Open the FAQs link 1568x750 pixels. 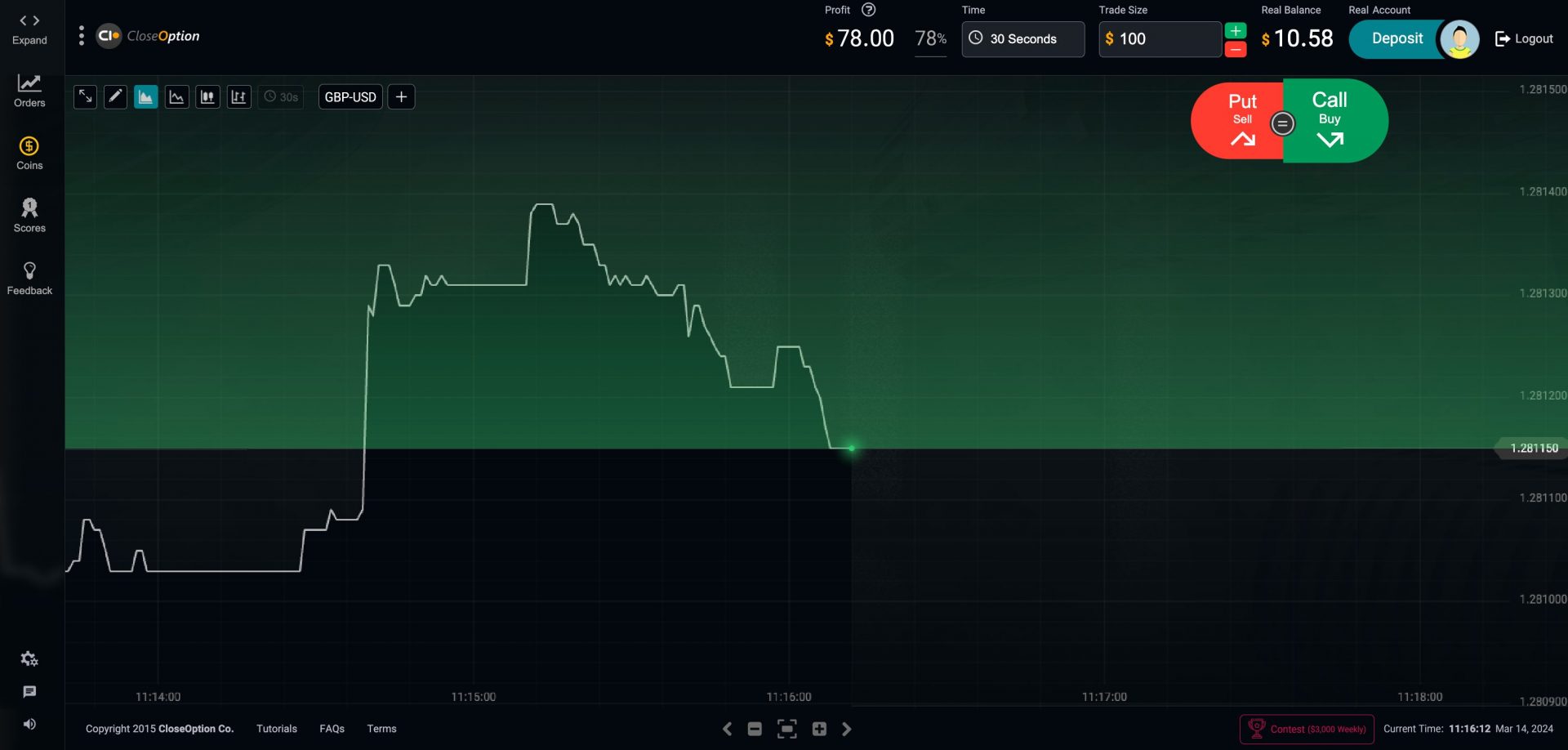pos(332,729)
